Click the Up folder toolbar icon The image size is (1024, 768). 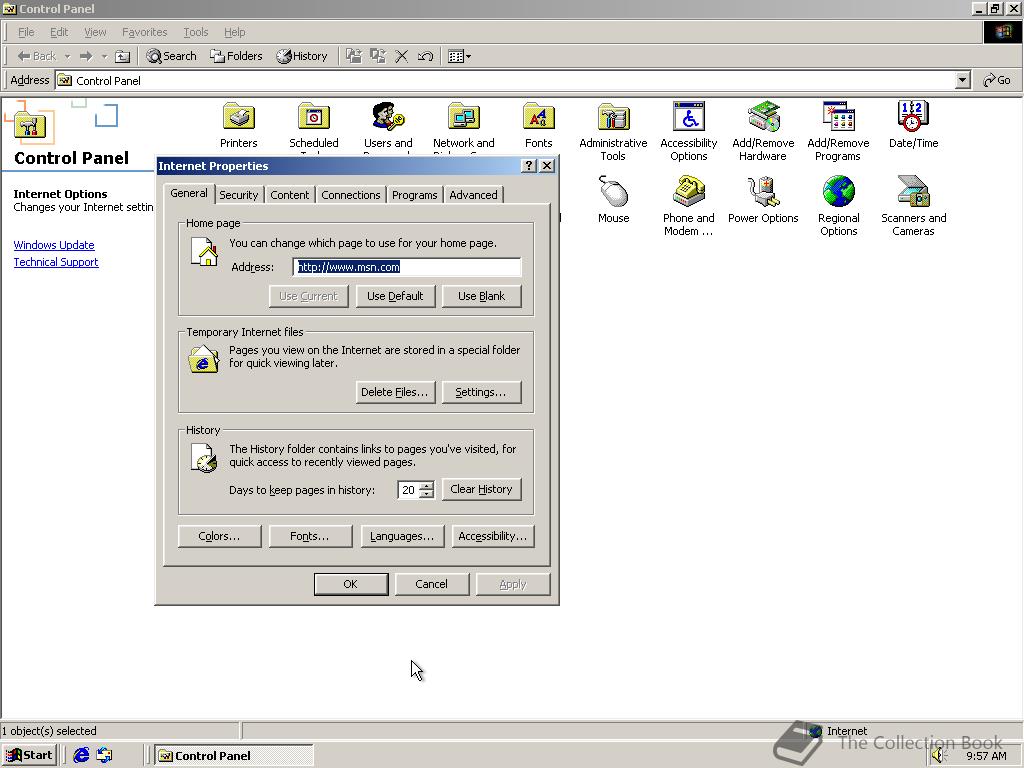(x=122, y=56)
